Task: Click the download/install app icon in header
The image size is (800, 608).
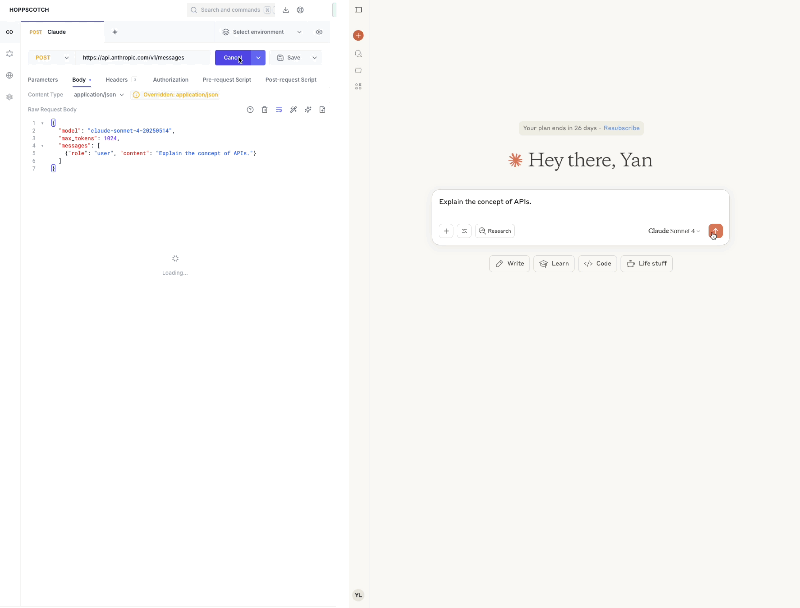Action: click(286, 10)
